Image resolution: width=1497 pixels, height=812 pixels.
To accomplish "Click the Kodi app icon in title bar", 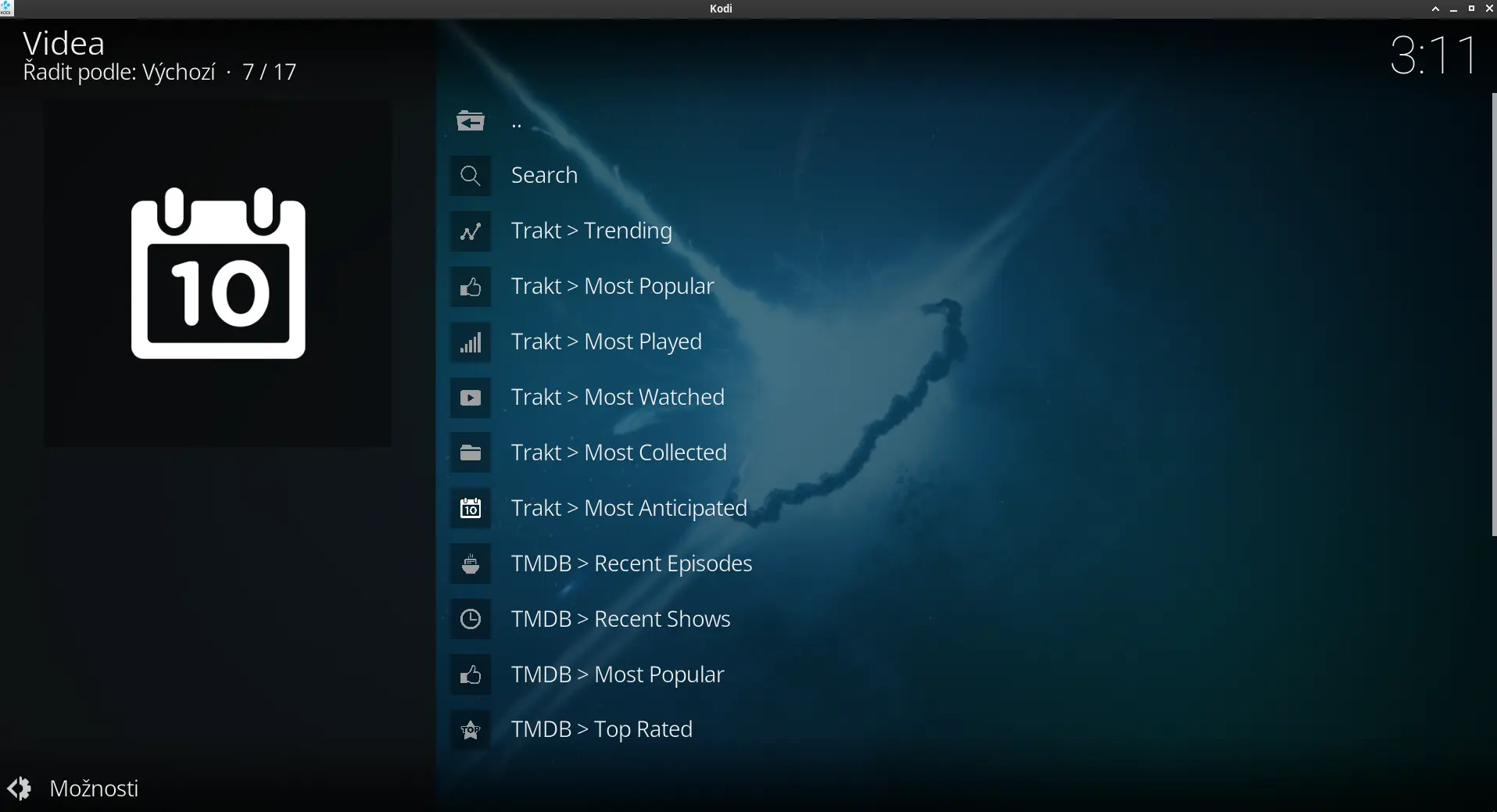I will 6,9.
